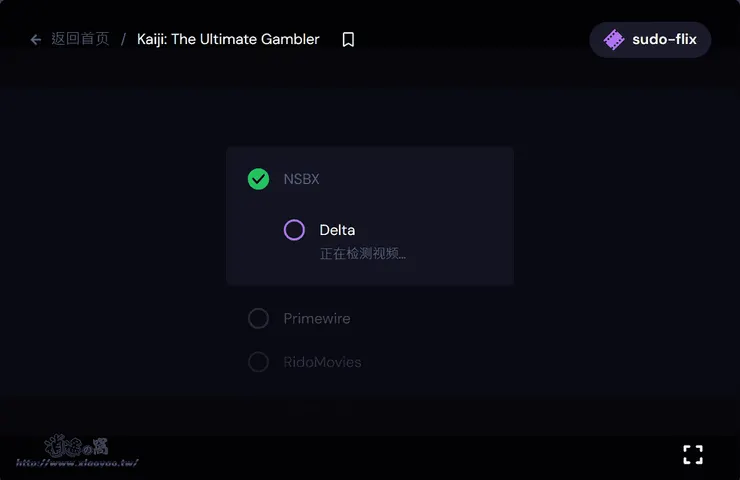Select the Primewire radio circle
740x480 pixels.
point(258,318)
